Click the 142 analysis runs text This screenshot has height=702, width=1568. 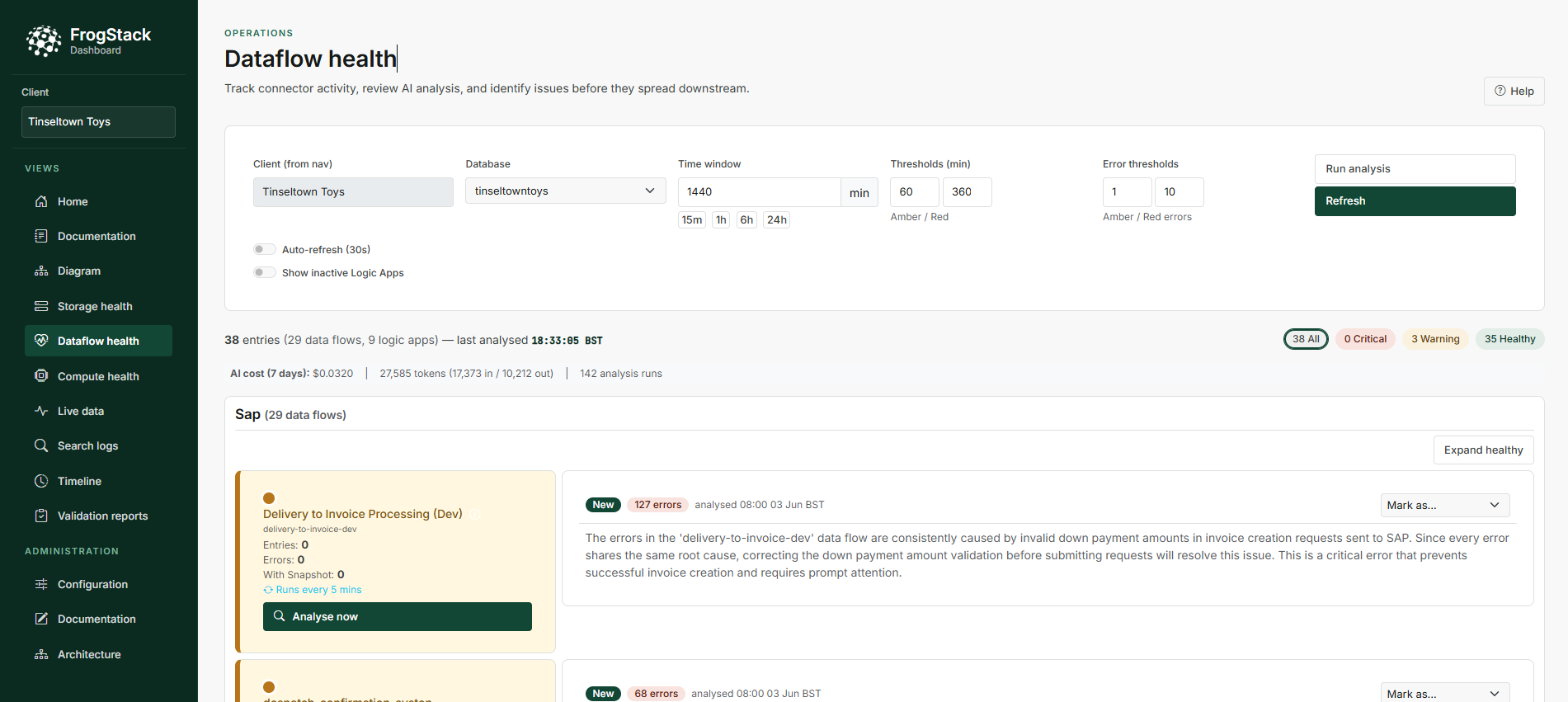click(x=621, y=374)
